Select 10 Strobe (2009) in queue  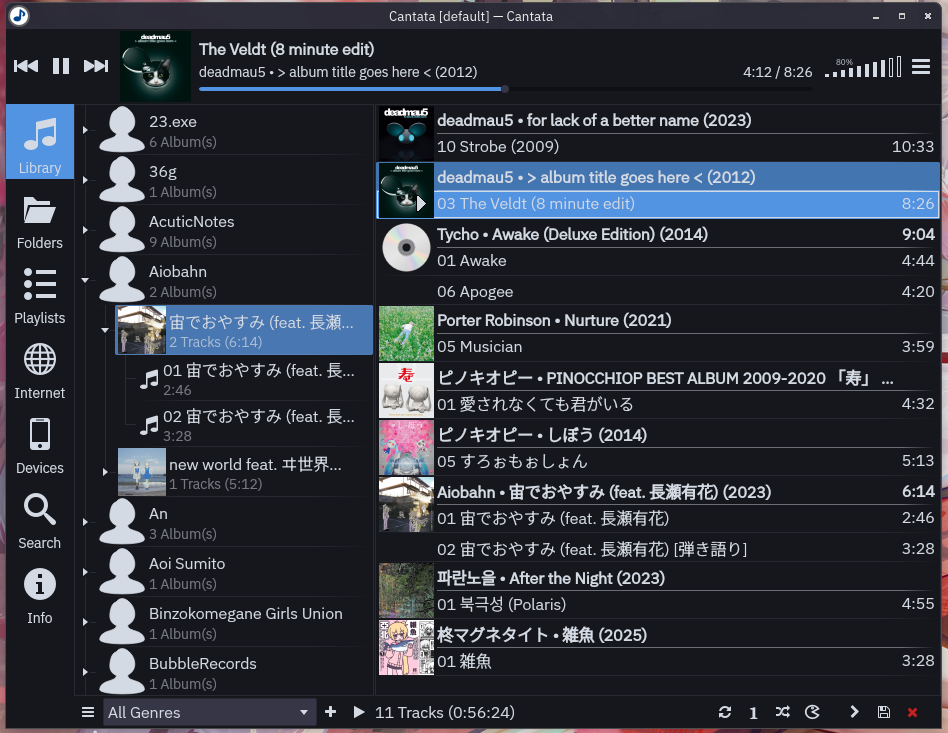tap(686, 147)
